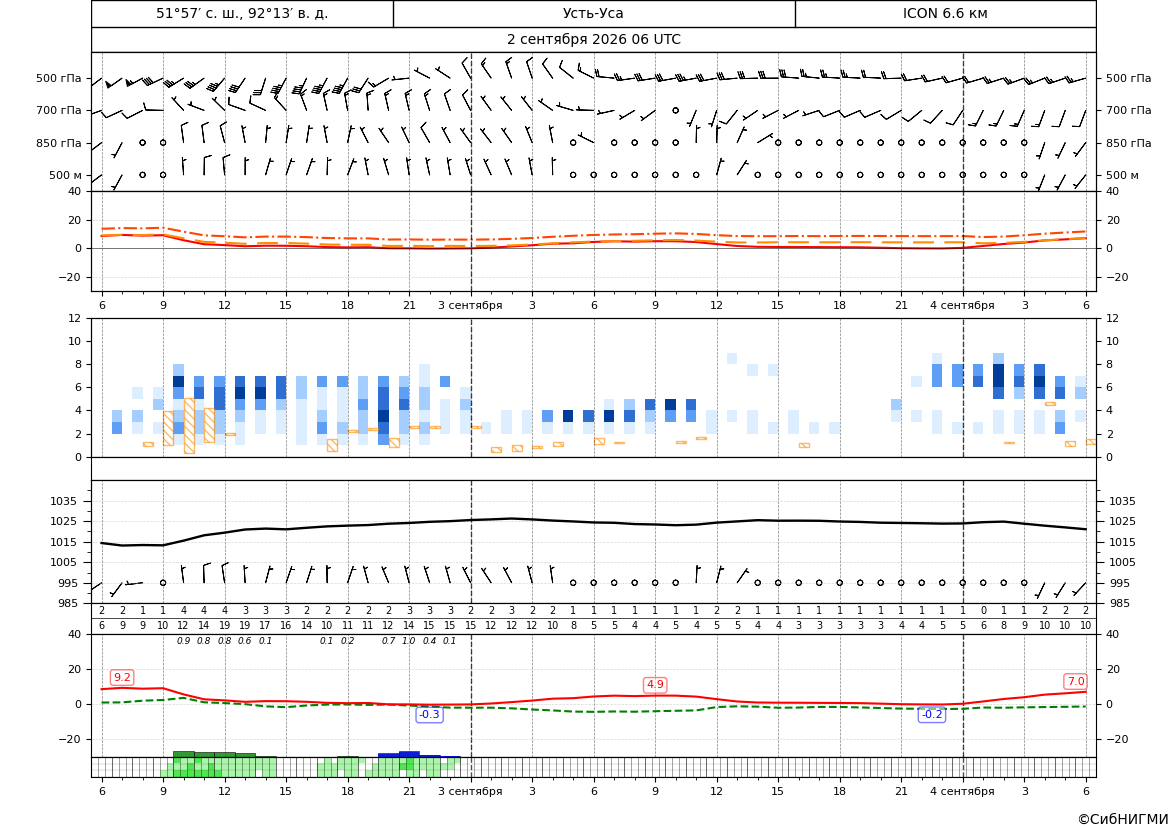Click the red 9.2 temperature label
Viewport: 1169px width, 827px height.
pos(122,677)
